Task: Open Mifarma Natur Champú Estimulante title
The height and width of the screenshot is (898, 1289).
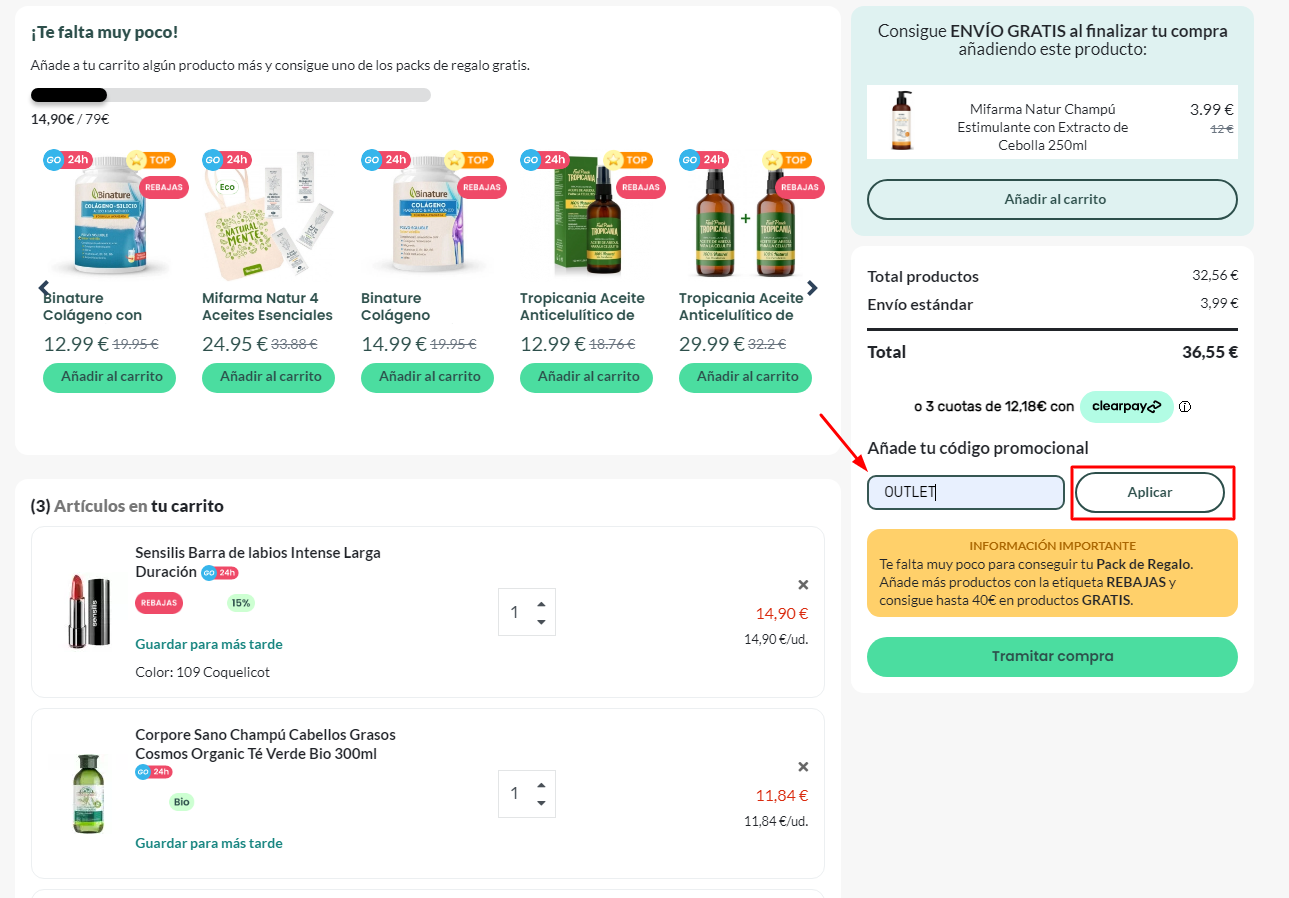Action: [x=1043, y=127]
